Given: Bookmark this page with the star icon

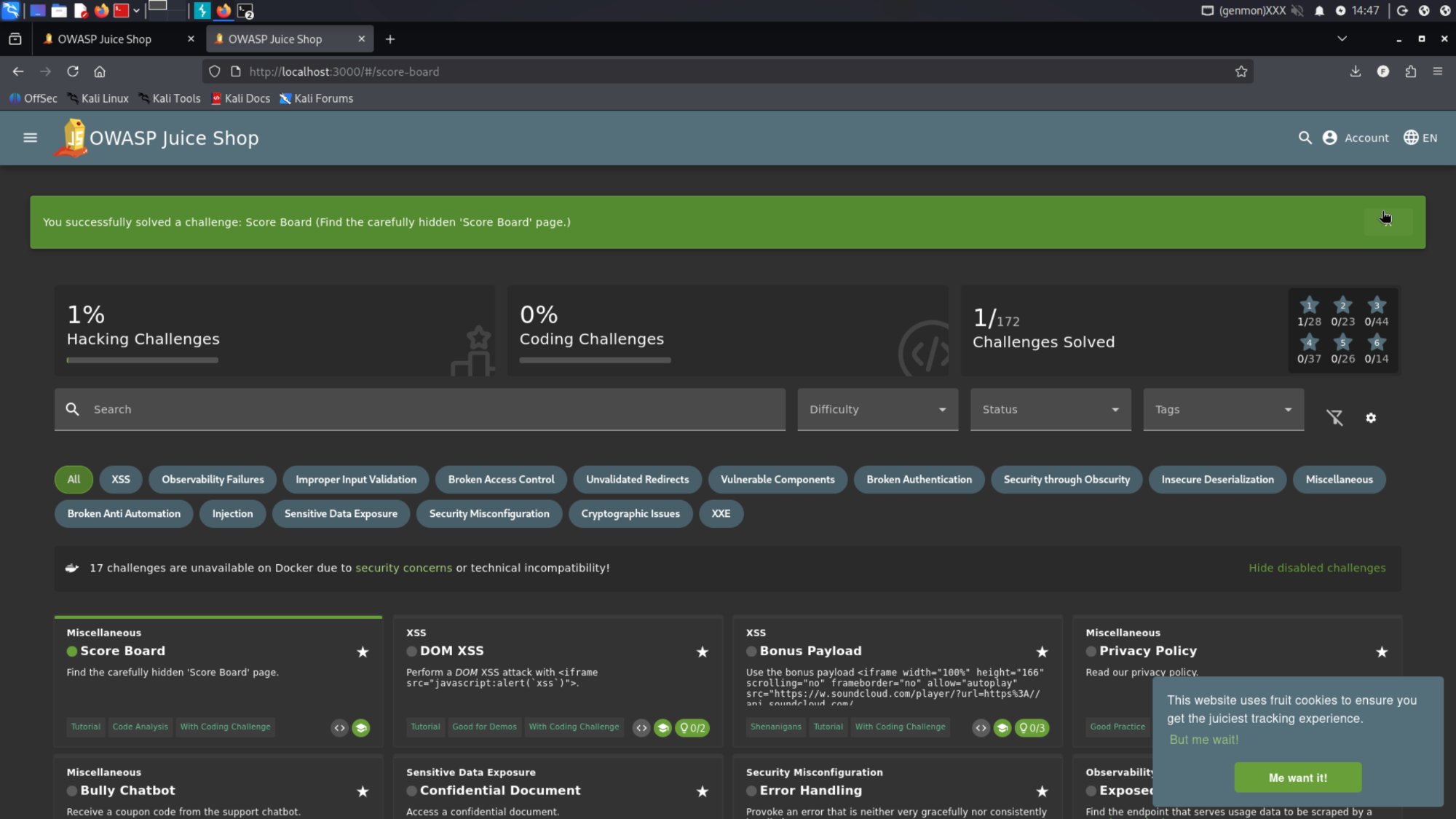Looking at the screenshot, I should coord(1241,71).
